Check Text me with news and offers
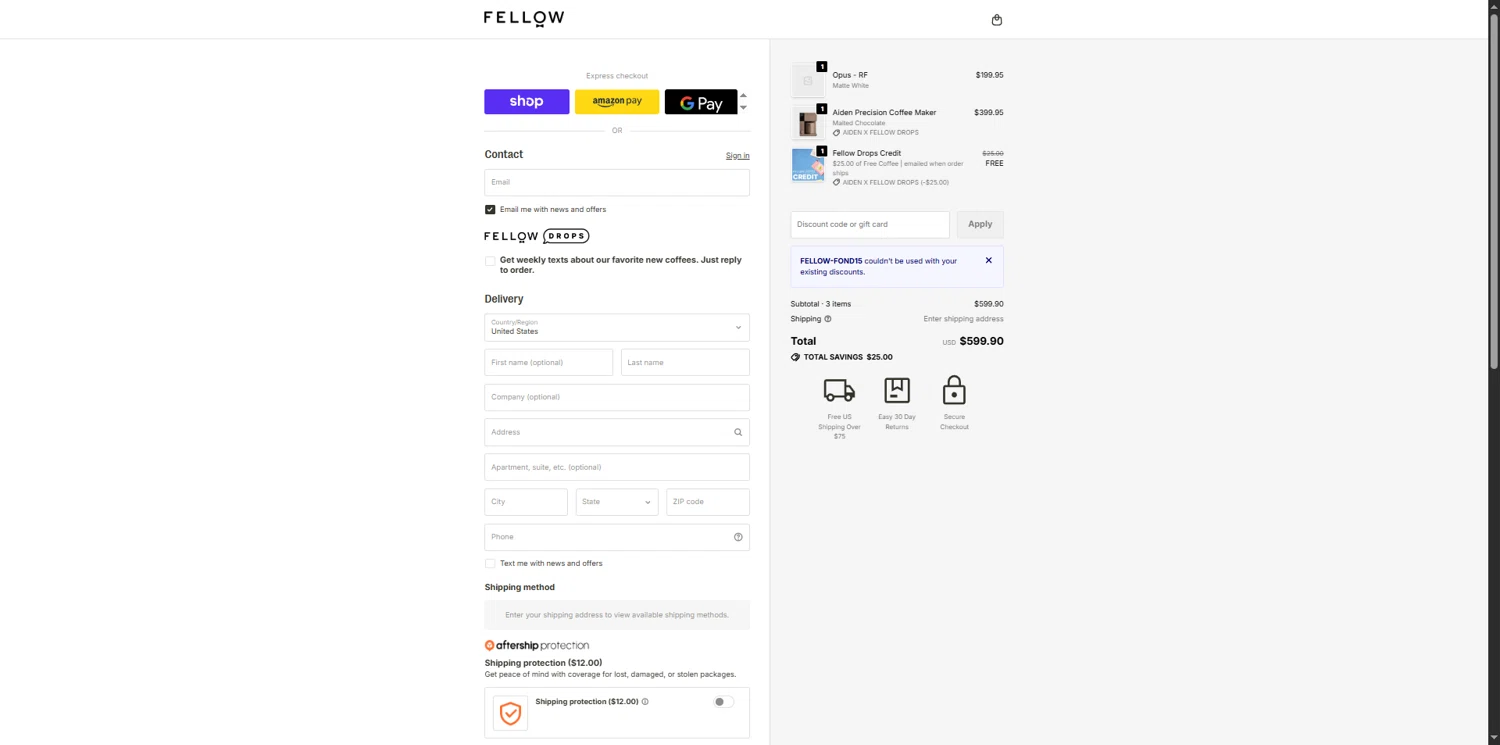 click(x=490, y=564)
